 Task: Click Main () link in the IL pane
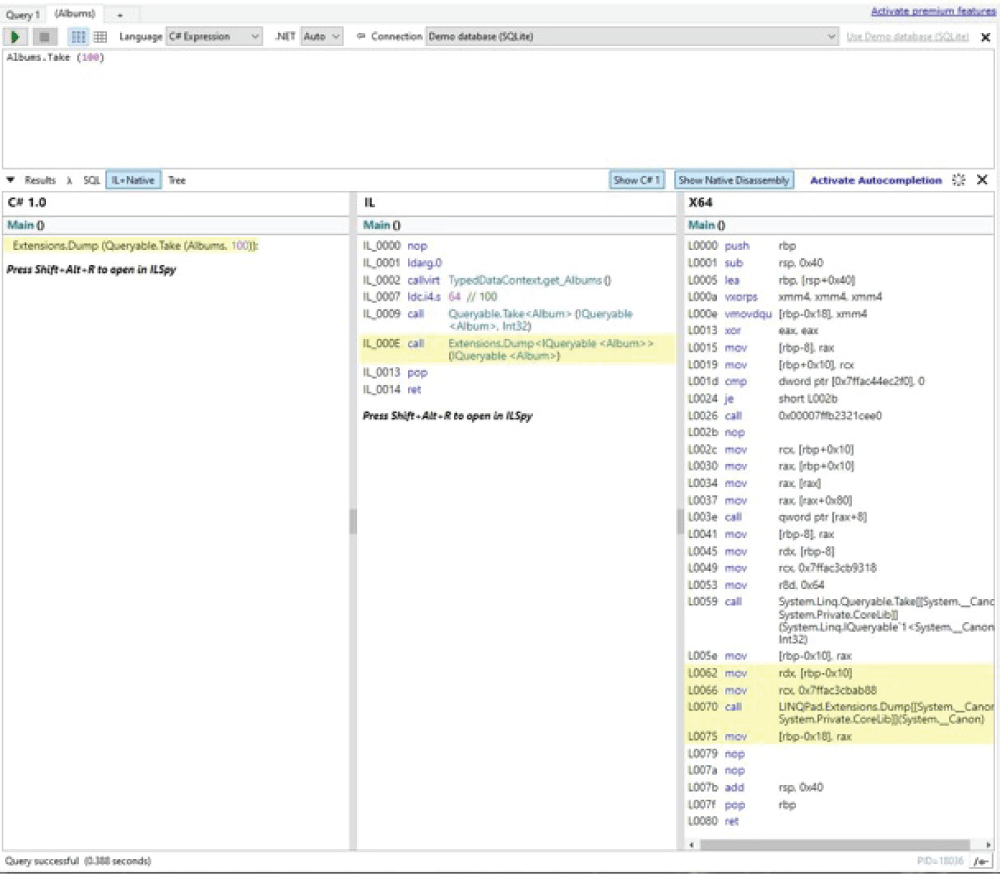coord(381,225)
